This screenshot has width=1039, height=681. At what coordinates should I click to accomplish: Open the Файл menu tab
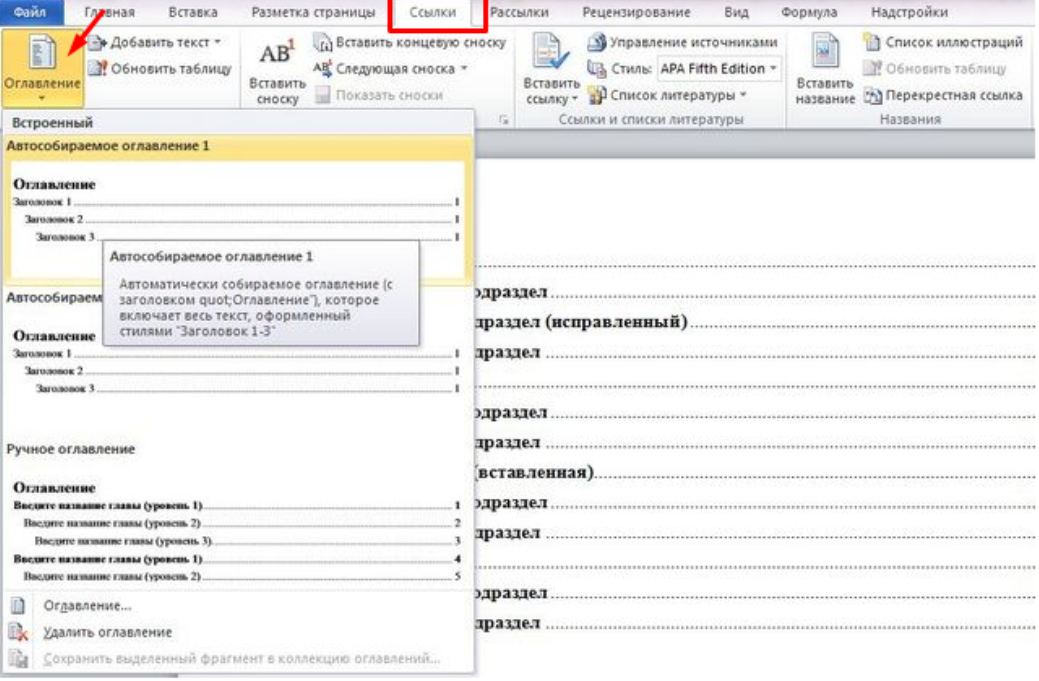pos(31,13)
